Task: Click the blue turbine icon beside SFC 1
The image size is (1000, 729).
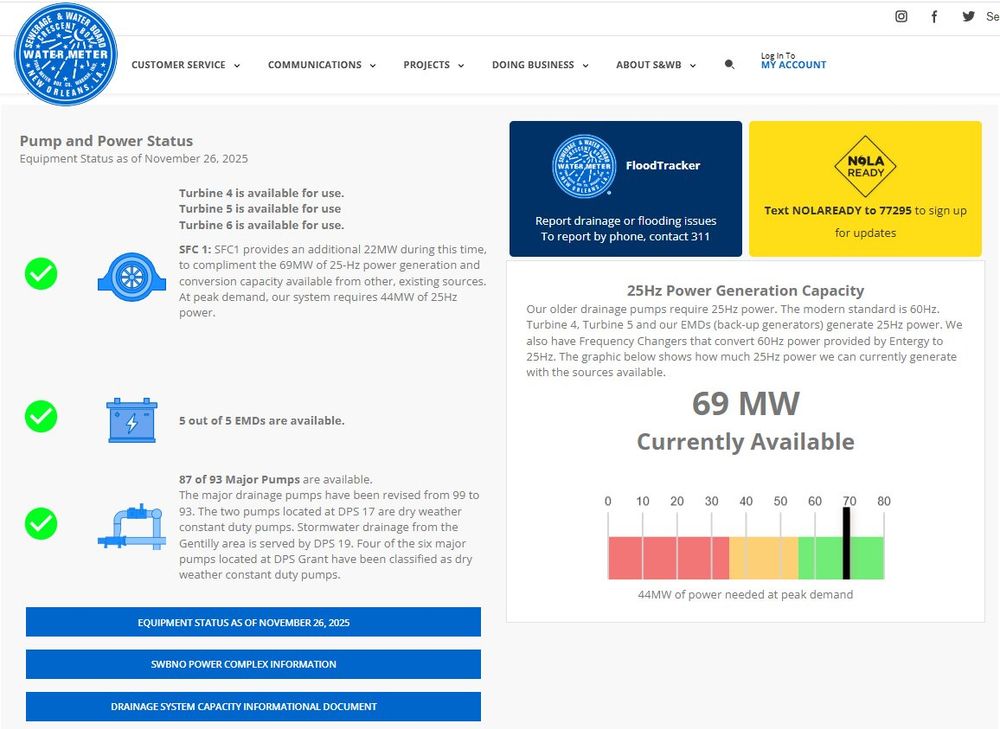Action: coord(131,277)
